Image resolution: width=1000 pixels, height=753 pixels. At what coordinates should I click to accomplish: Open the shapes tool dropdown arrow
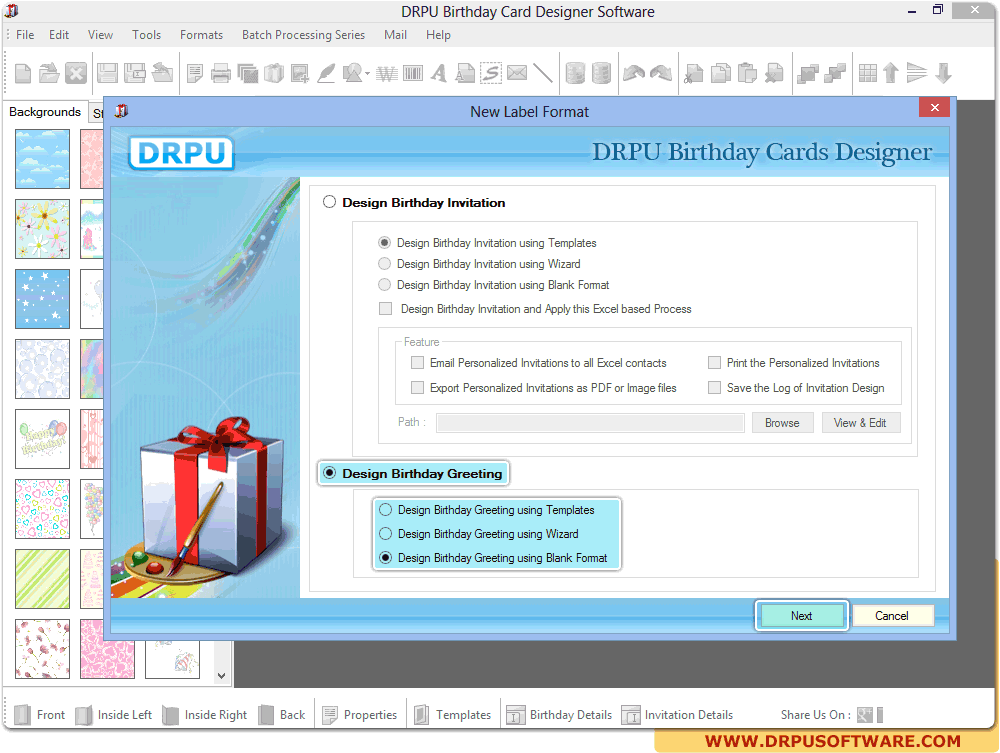[x=367, y=74]
